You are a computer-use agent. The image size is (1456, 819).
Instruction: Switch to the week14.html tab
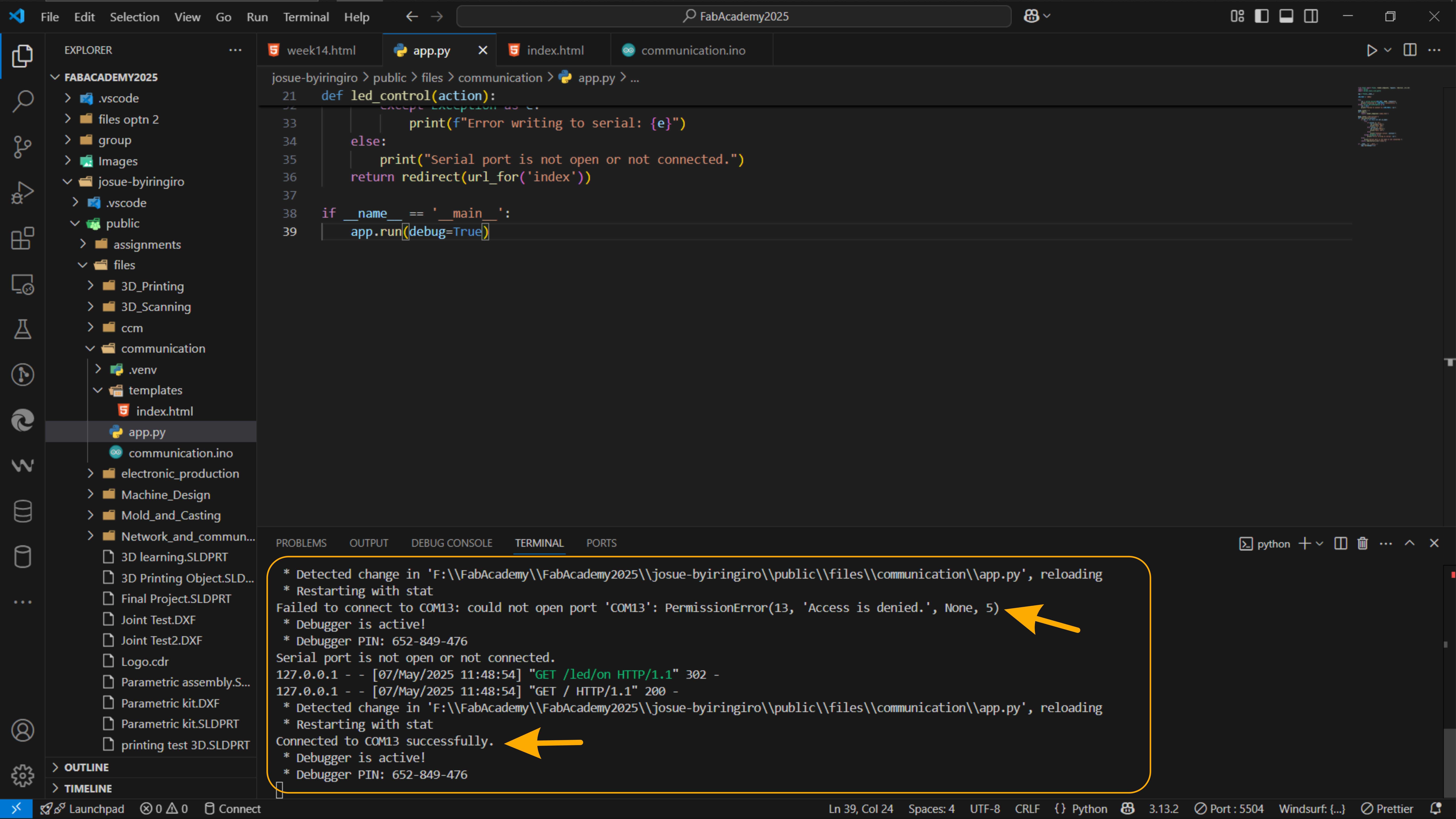click(x=320, y=50)
